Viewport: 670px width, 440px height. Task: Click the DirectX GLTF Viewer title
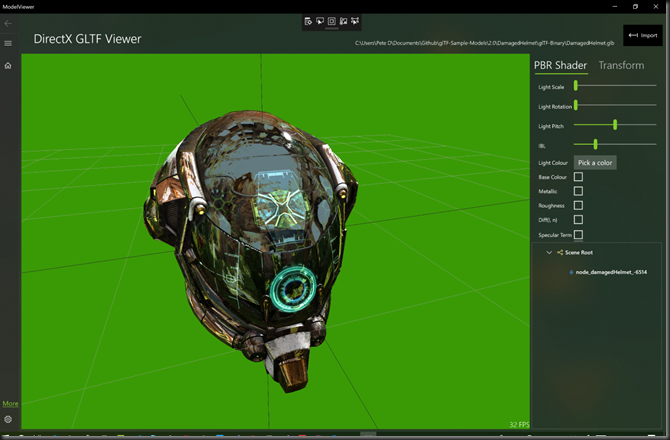coord(88,39)
